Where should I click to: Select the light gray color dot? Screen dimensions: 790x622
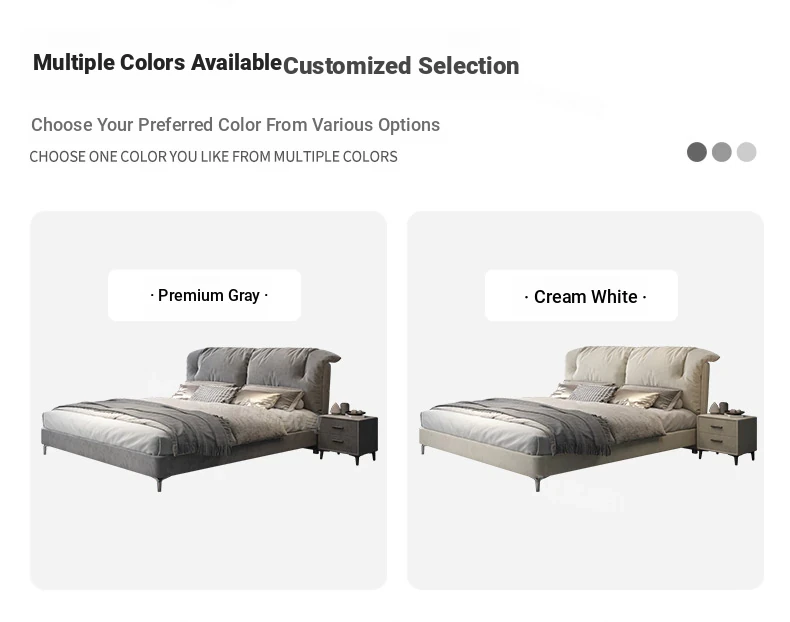[747, 152]
